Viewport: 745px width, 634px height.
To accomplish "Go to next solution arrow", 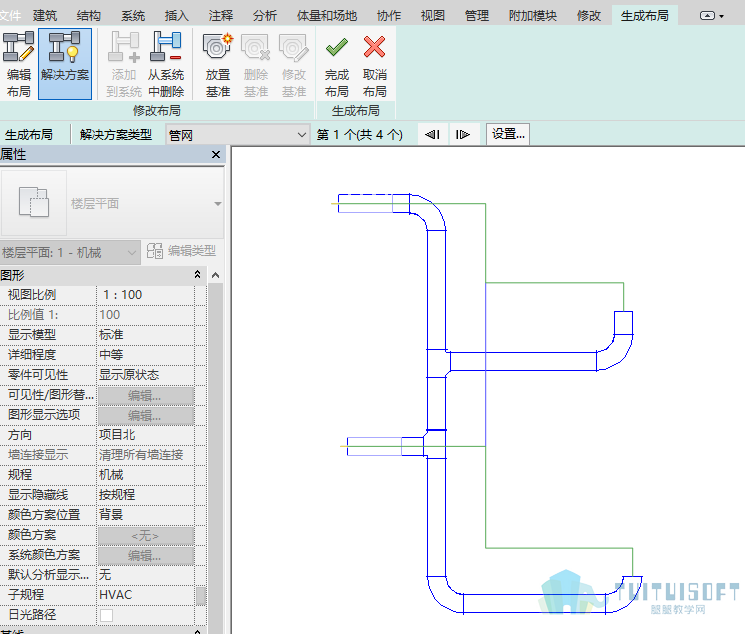I will coord(462,134).
